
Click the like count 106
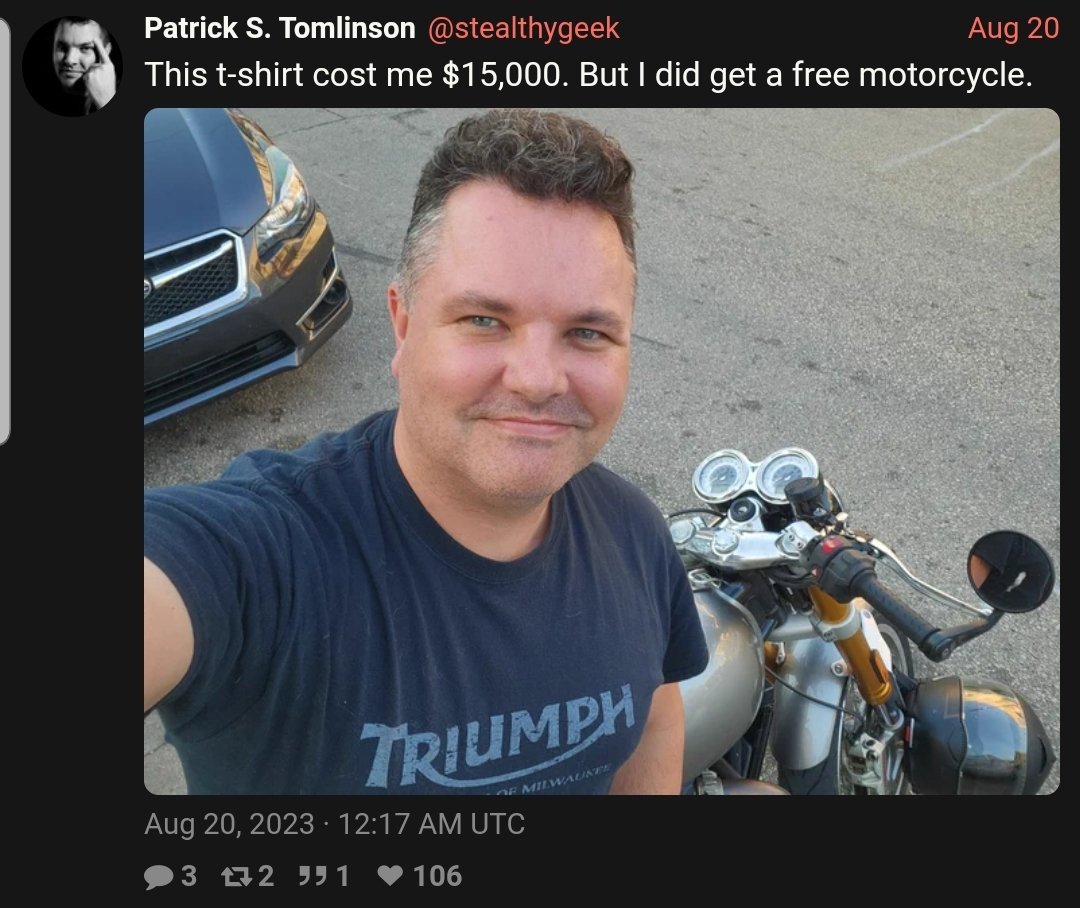pyautogui.click(x=437, y=876)
